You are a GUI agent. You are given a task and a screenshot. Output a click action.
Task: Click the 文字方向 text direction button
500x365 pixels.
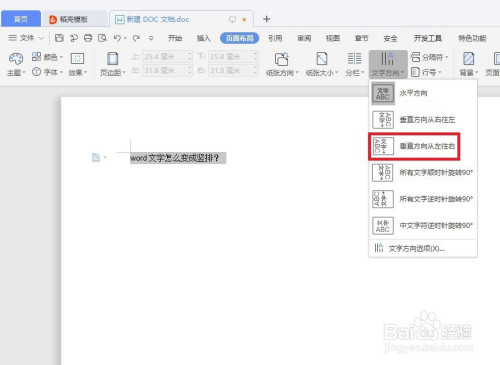click(x=388, y=64)
